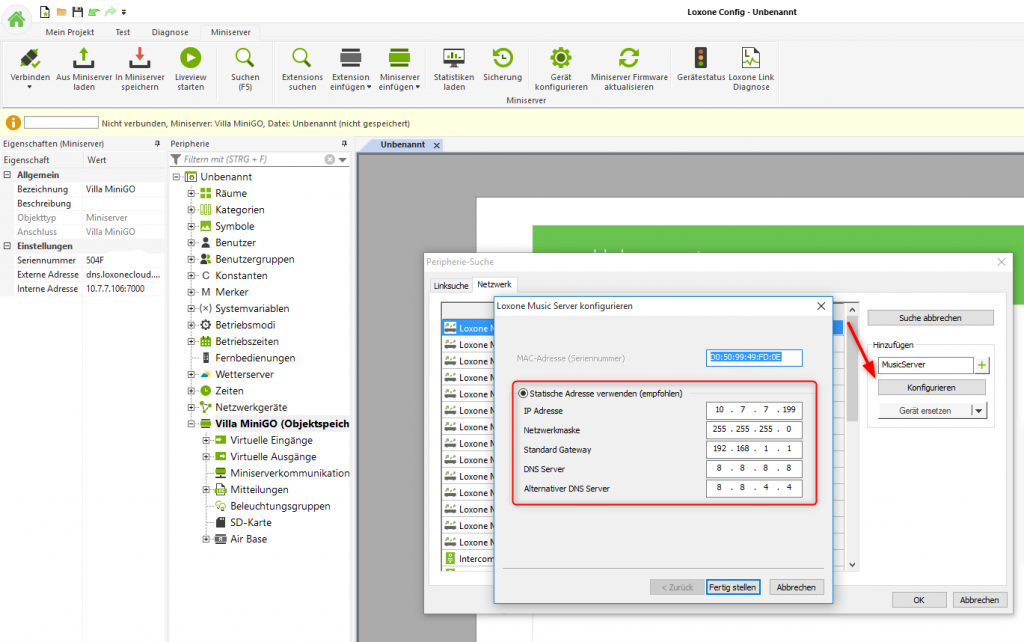The width and height of the screenshot is (1024, 642).
Task: Click the Verbinden connect icon
Action: point(29,59)
